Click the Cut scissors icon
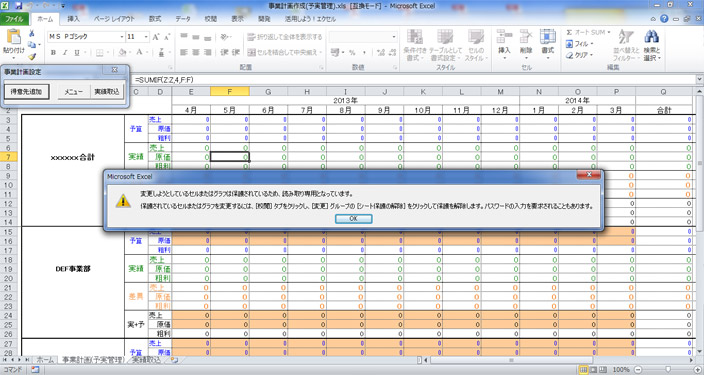The height and width of the screenshot is (375, 704). [32, 34]
